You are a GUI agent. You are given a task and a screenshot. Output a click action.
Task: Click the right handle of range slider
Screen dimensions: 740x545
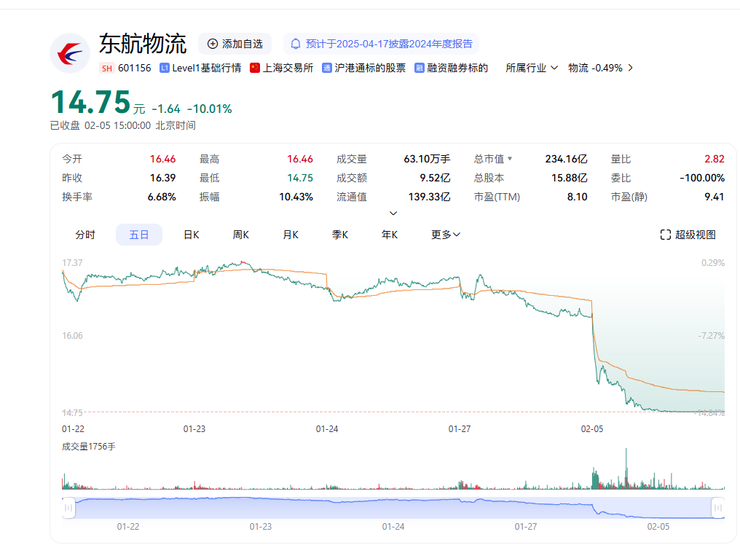pos(718,508)
